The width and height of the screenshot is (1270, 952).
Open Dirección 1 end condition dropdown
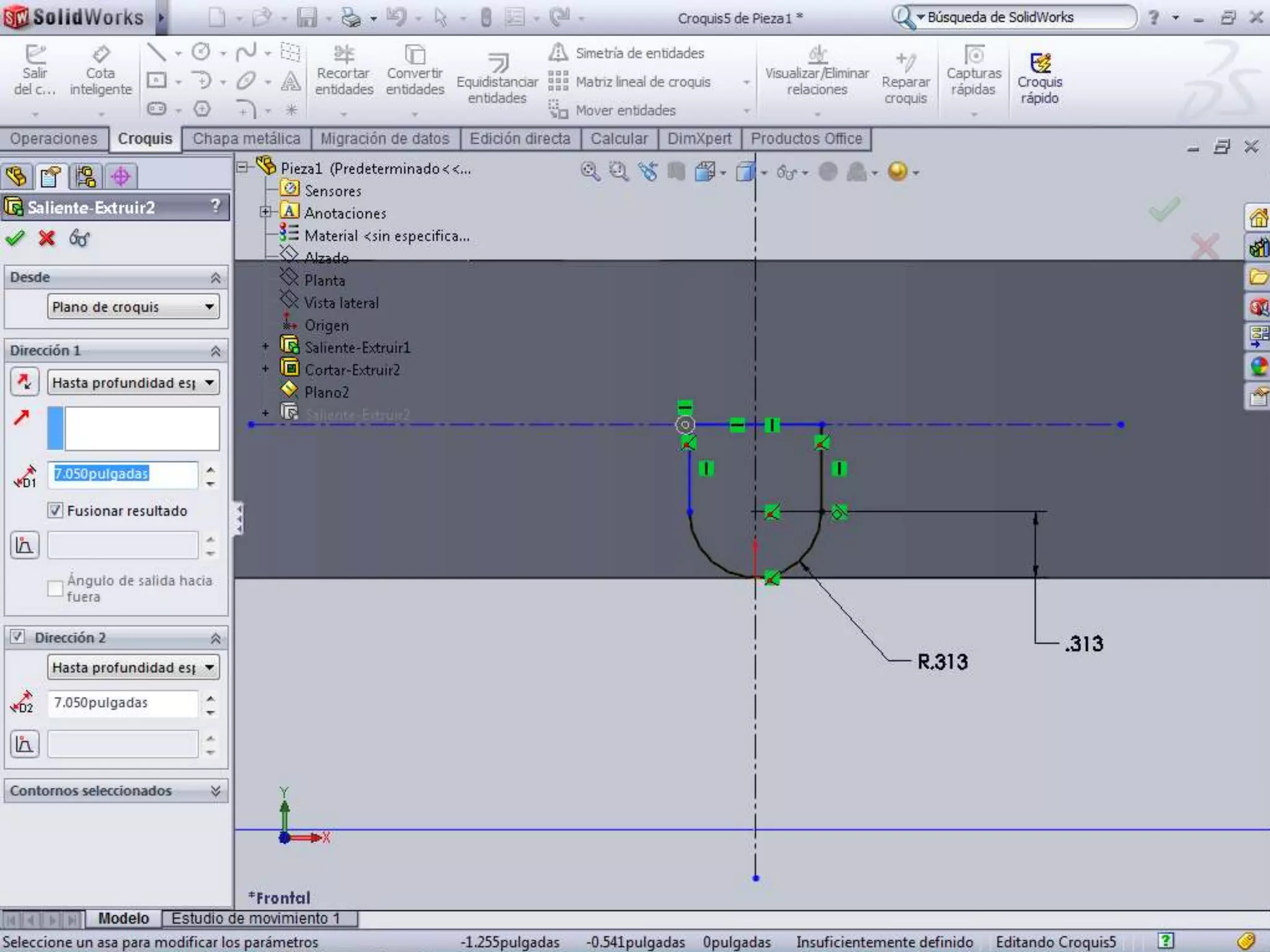(133, 382)
